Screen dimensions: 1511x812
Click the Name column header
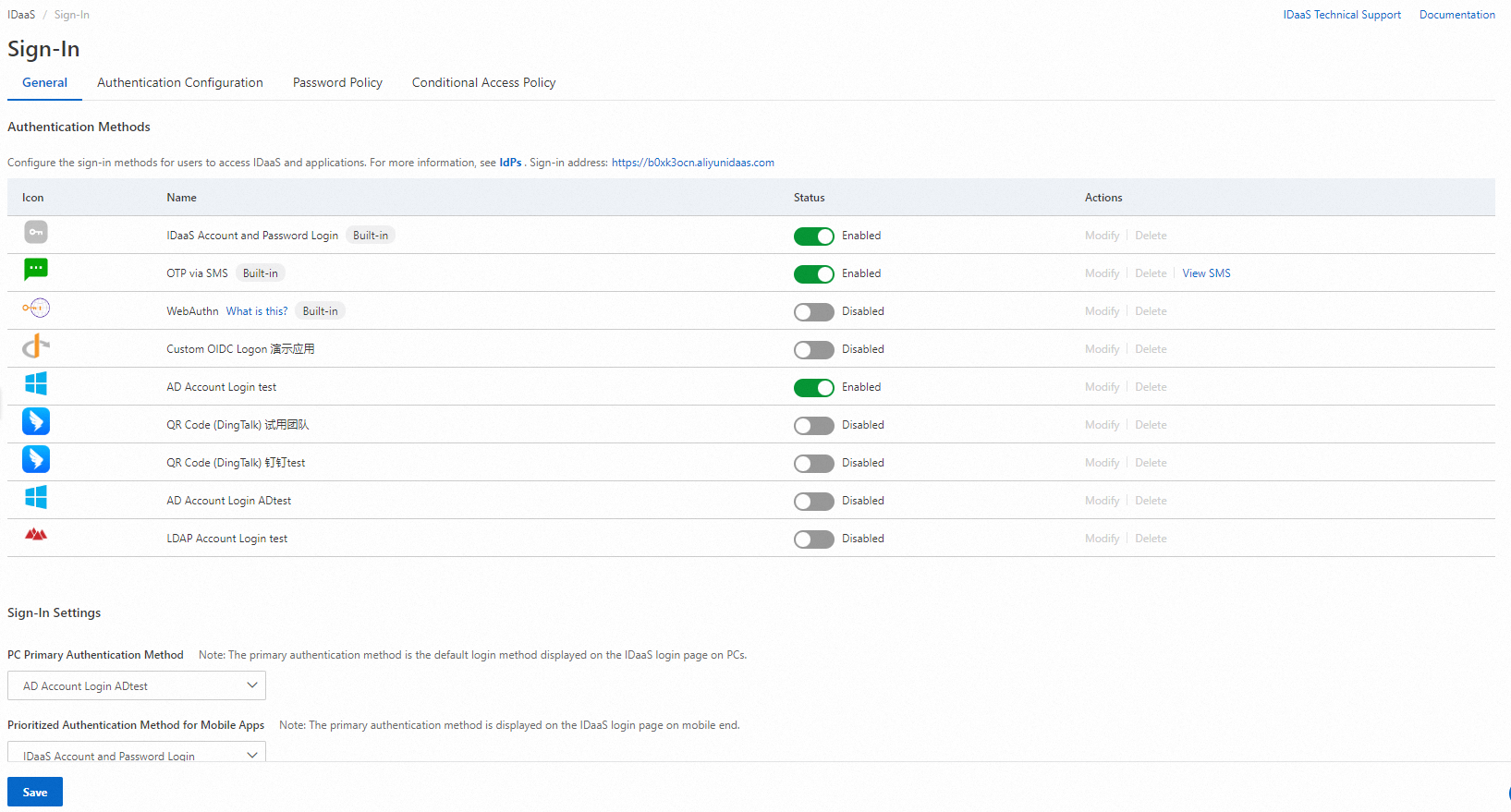coord(181,198)
